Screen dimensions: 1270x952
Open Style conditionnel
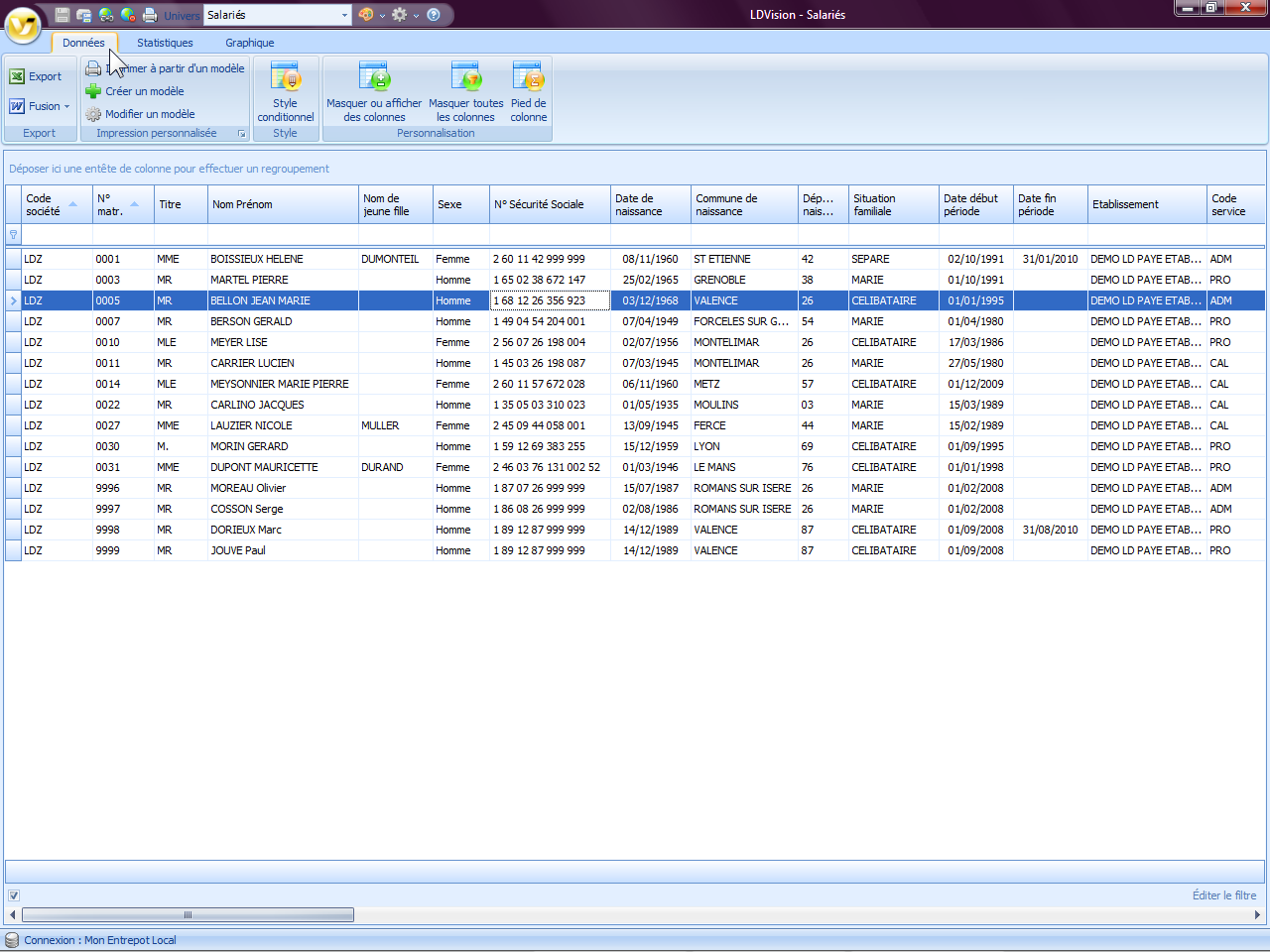pos(286,92)
